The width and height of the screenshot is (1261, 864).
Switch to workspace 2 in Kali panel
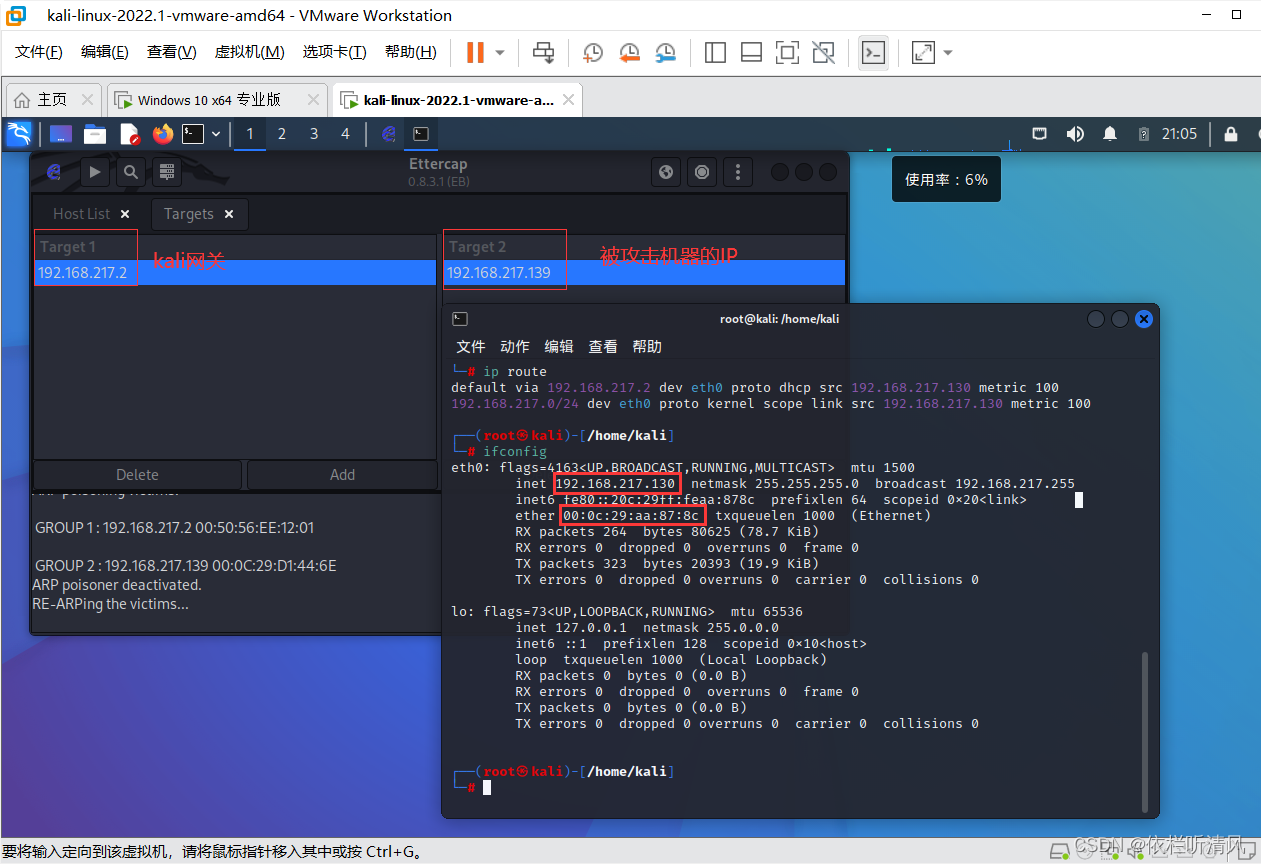tap(281, 133)
